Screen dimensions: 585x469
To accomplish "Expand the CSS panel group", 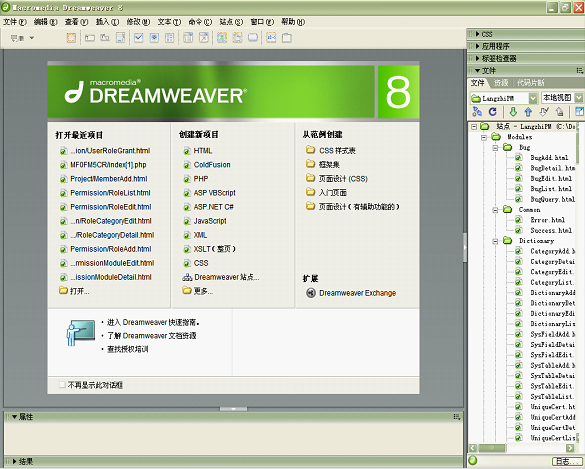I will [478, 34].
